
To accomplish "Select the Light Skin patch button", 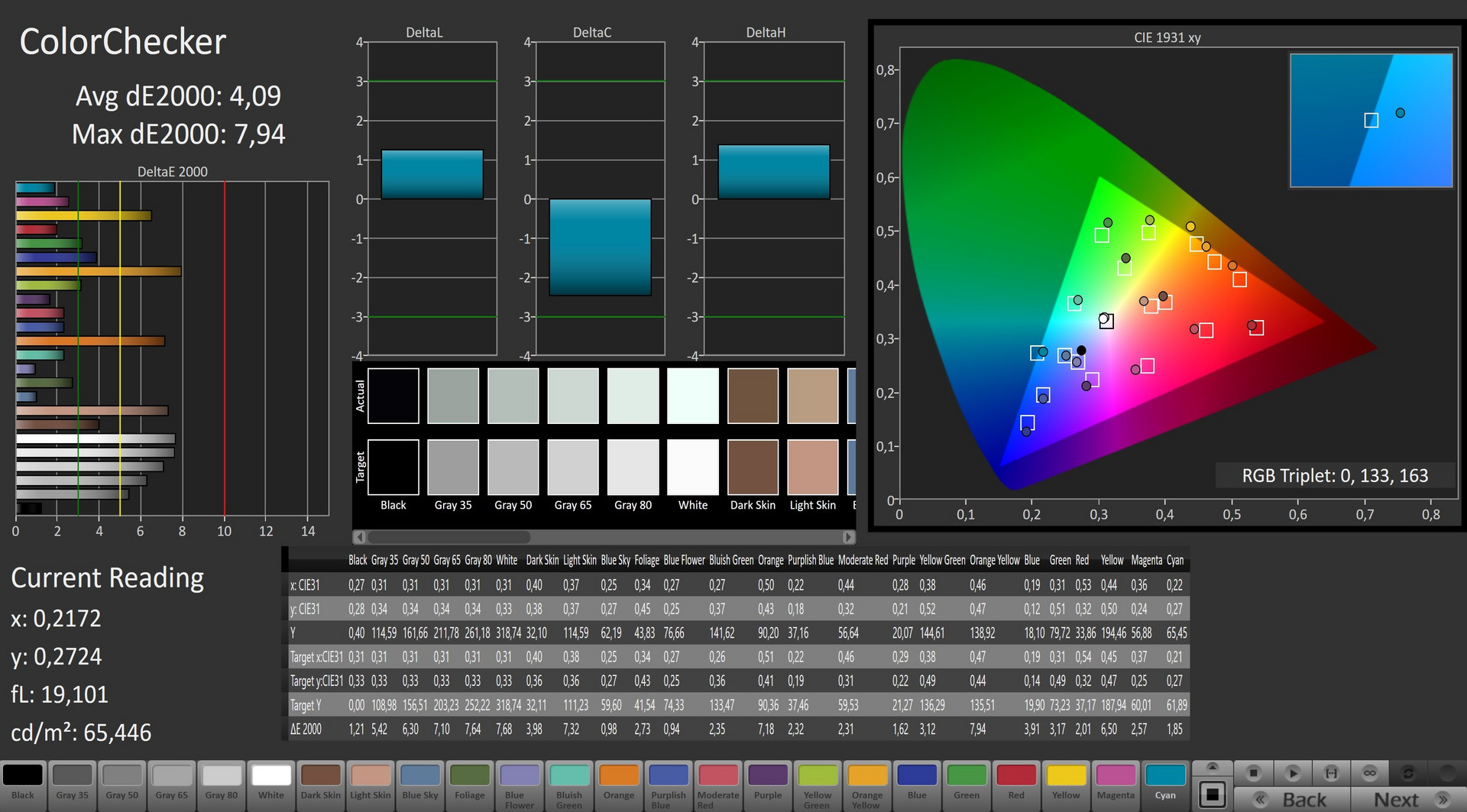I will 371,785.
